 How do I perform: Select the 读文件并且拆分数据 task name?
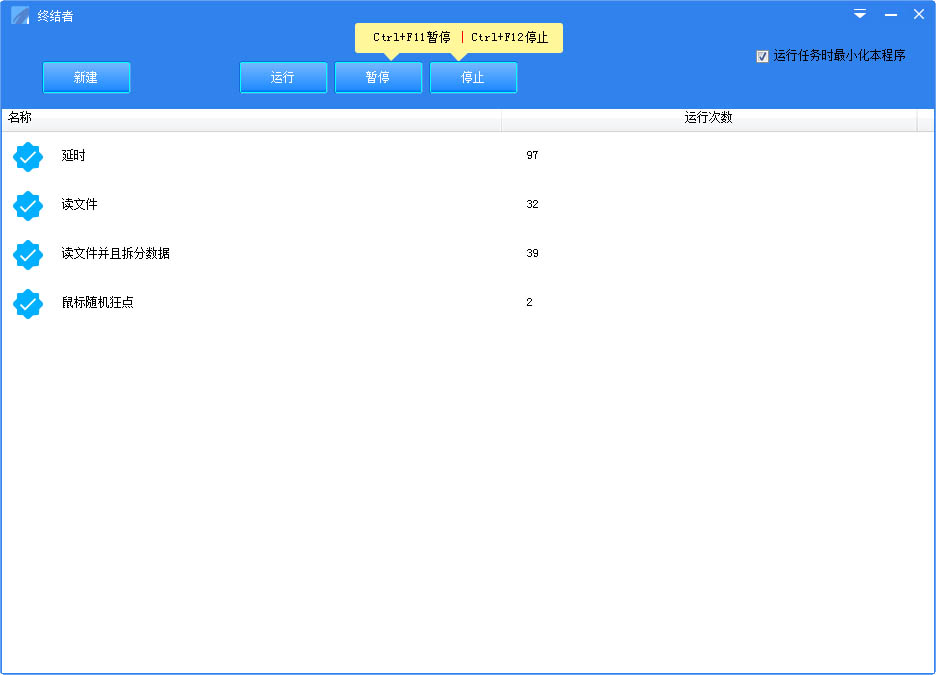116,254
